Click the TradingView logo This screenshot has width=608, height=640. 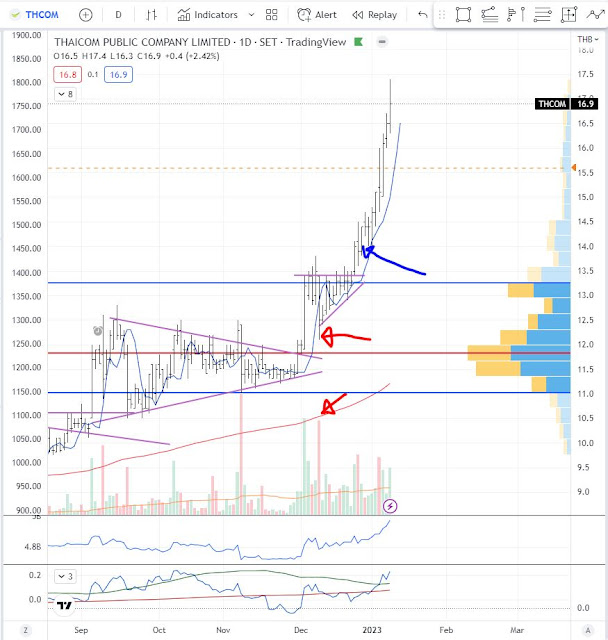click(x=64, y=606)
